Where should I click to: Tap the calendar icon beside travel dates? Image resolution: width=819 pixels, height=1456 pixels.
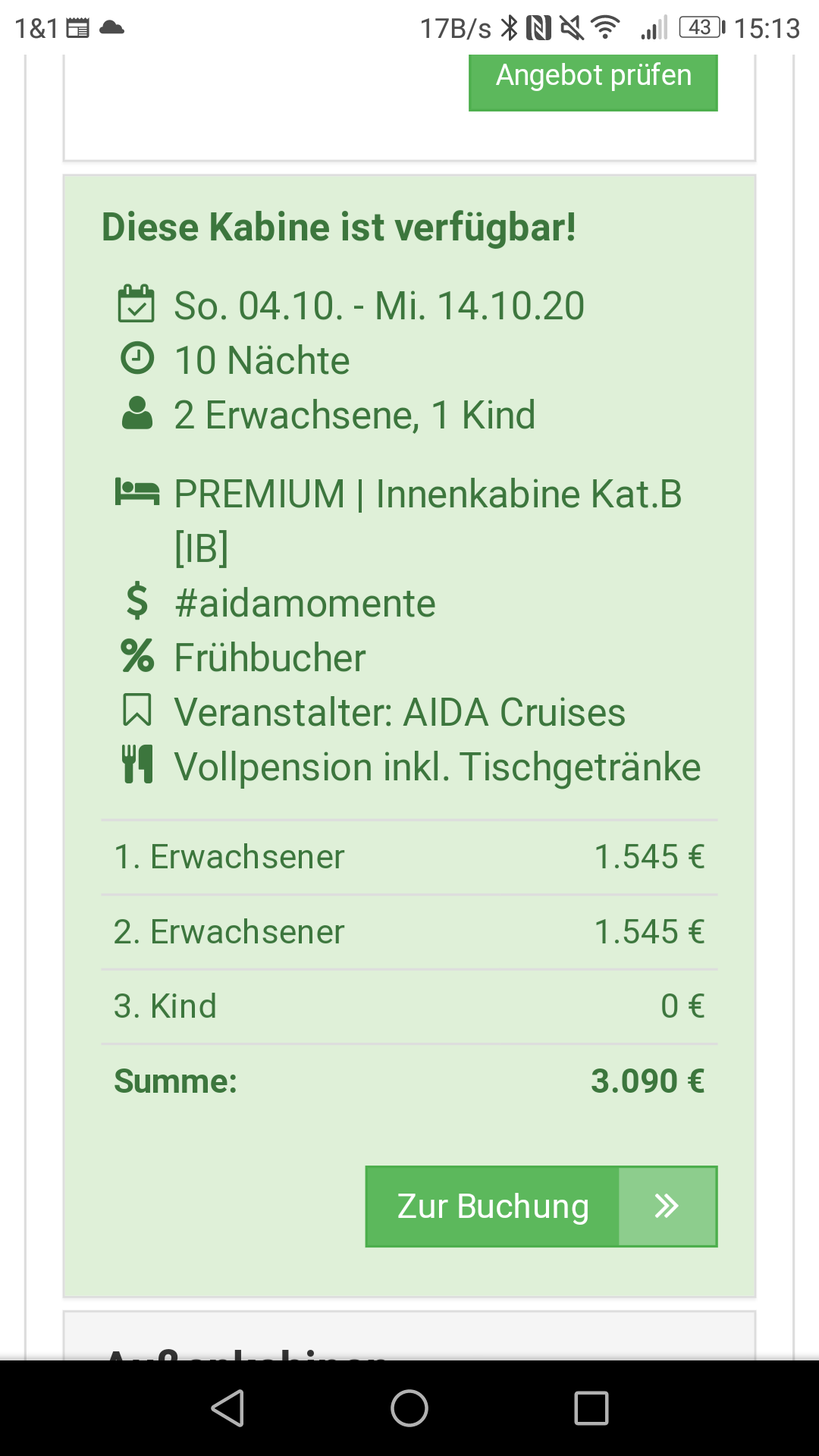(x=136, y=304)
